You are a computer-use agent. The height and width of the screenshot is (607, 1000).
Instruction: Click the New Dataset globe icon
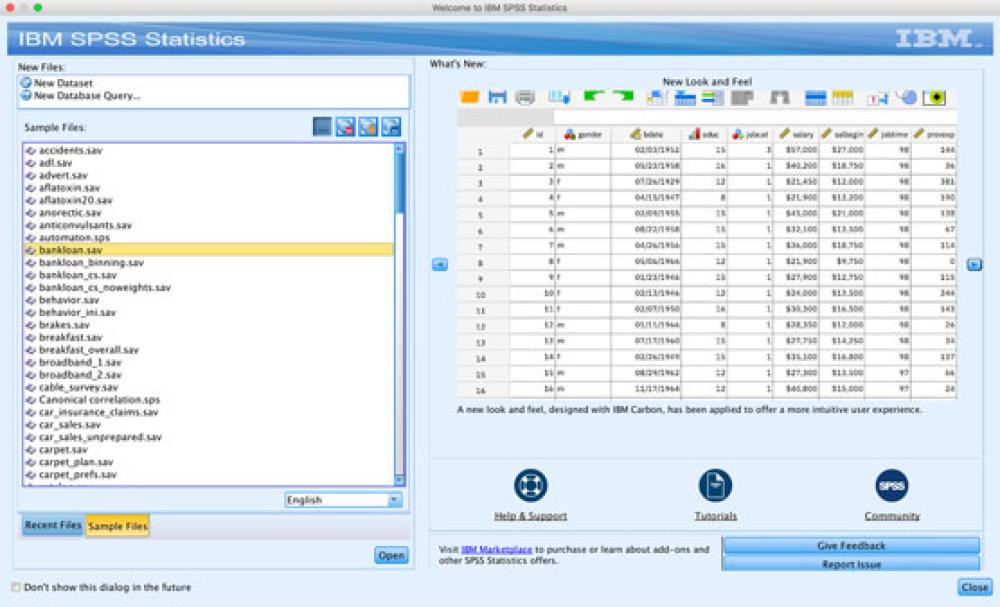tap(26, 83)
